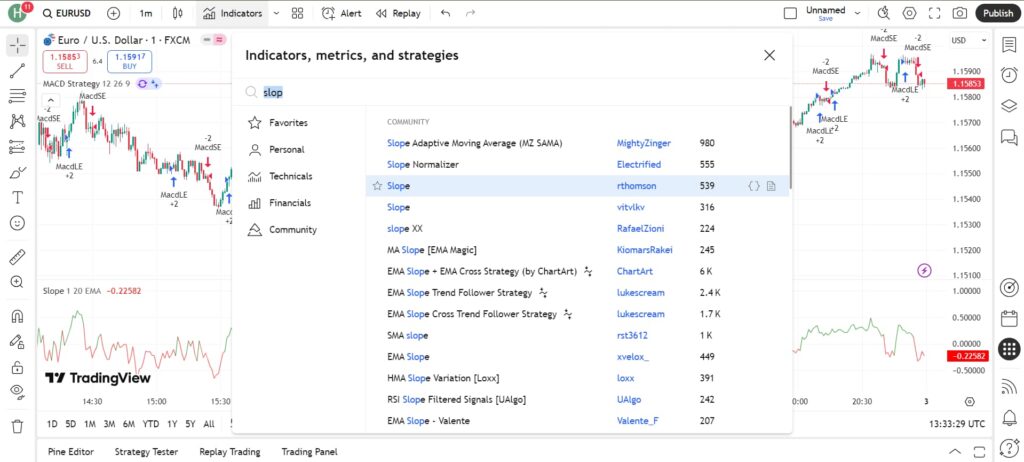Open the USD currency dropdown

pos(969,41)
